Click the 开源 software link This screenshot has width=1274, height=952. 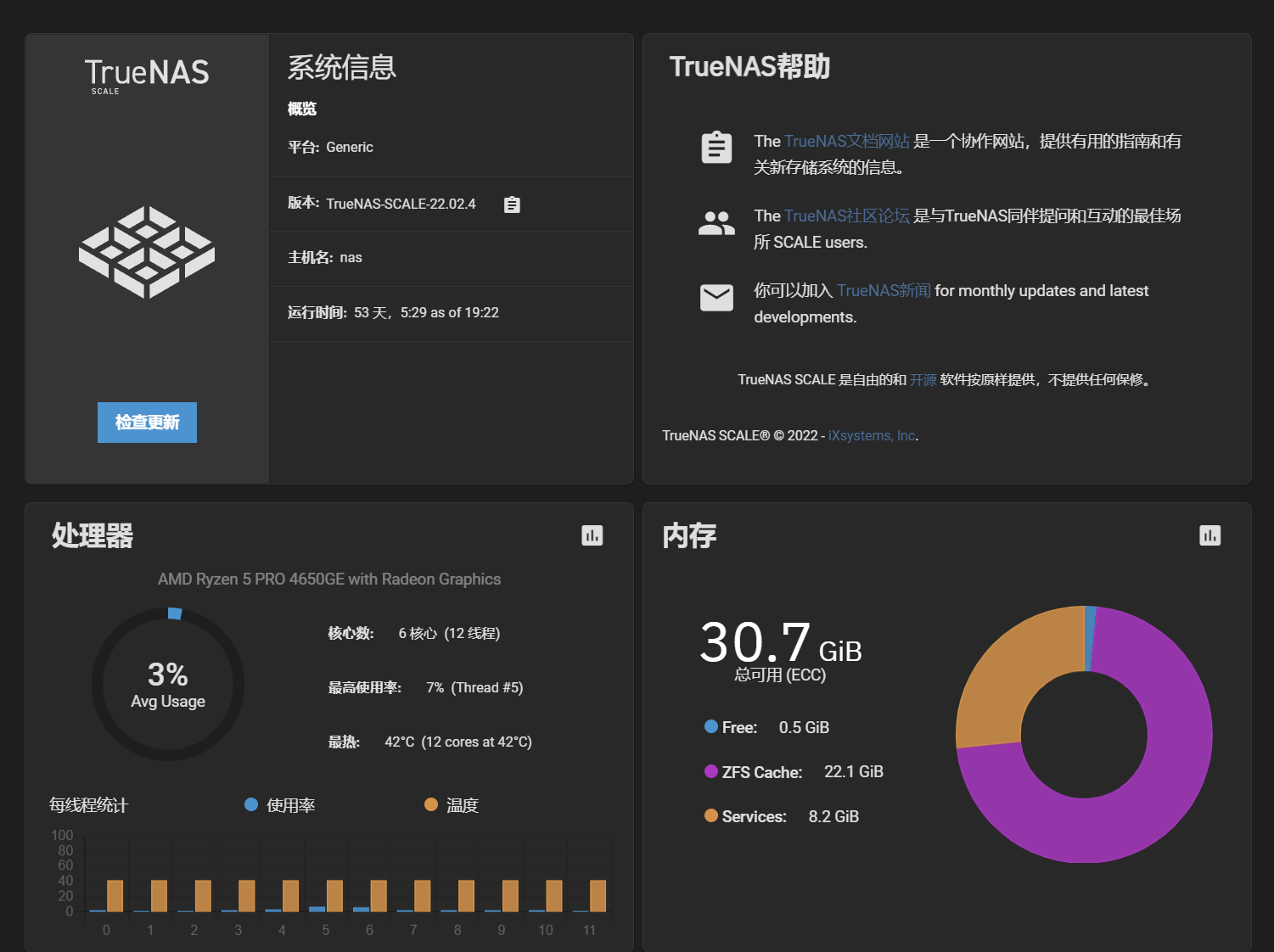pyautogui.click(x=923, y=379)
